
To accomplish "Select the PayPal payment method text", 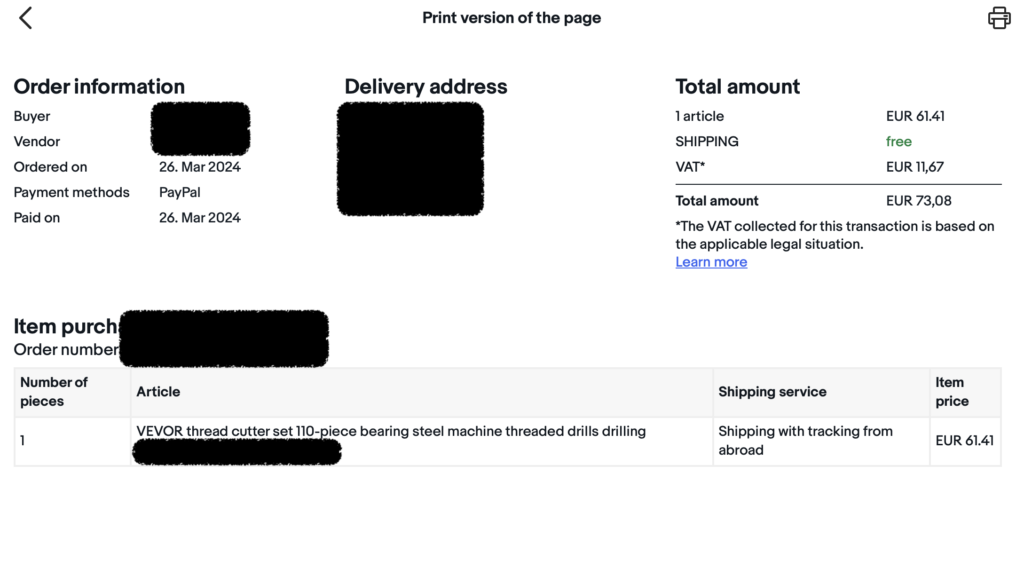I will pyautogui.click(x=180, y=192).
